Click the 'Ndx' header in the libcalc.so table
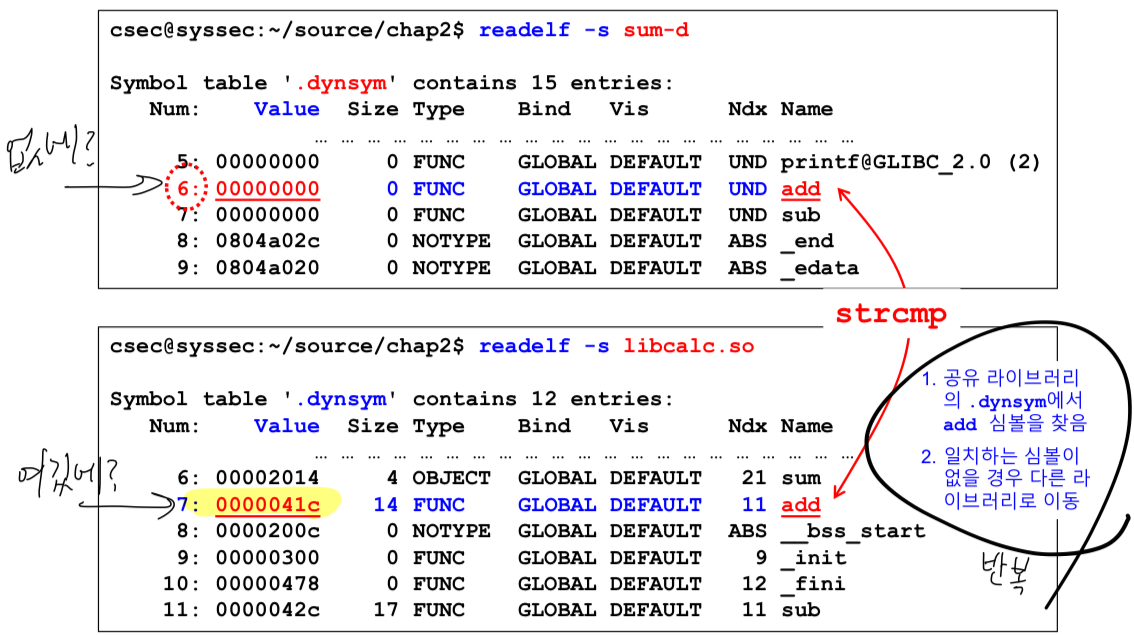1134x635 pixels. [x=747, y=426]
